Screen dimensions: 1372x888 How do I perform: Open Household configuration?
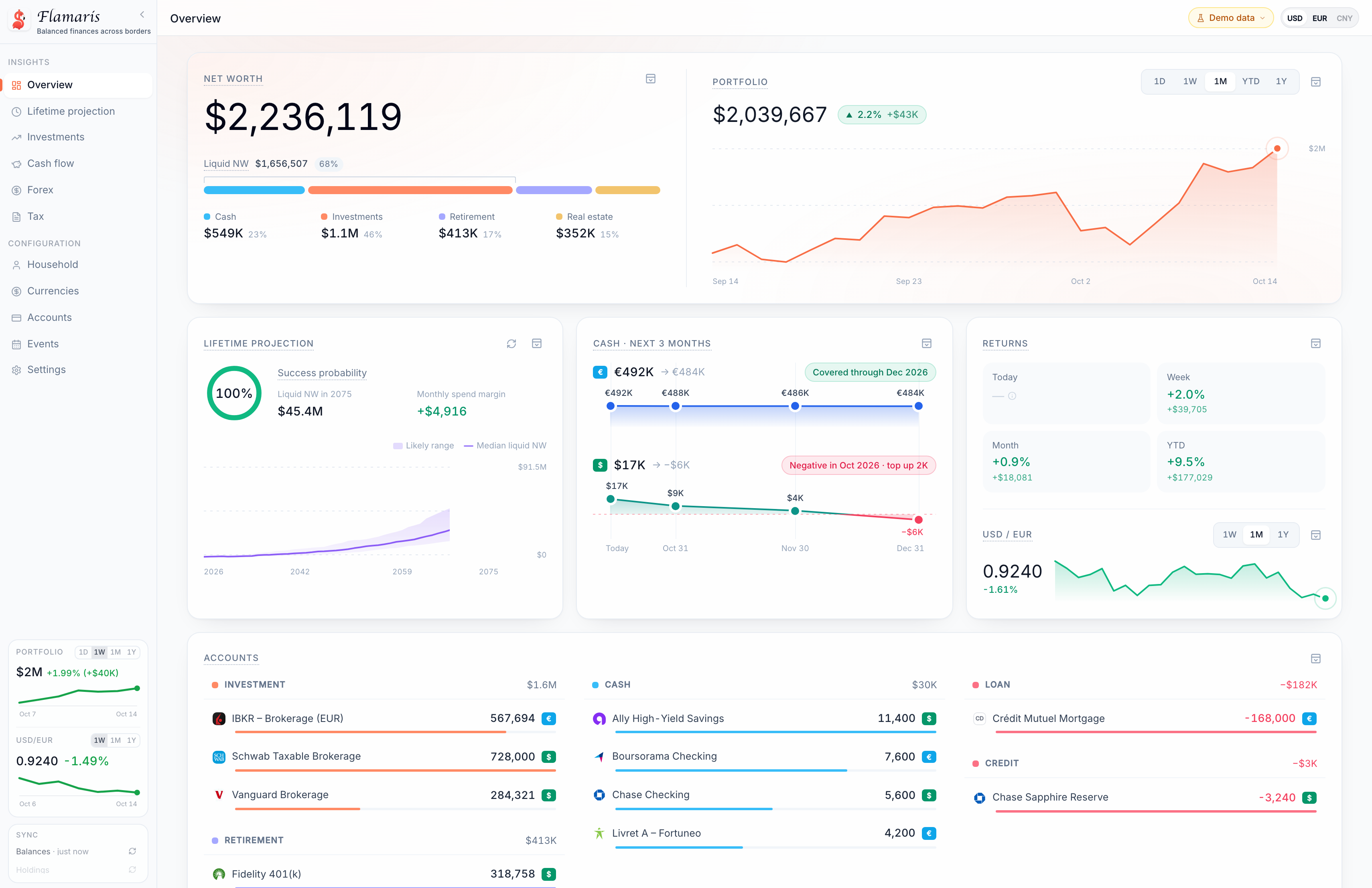pyautogui.click(x=78, y=264)
